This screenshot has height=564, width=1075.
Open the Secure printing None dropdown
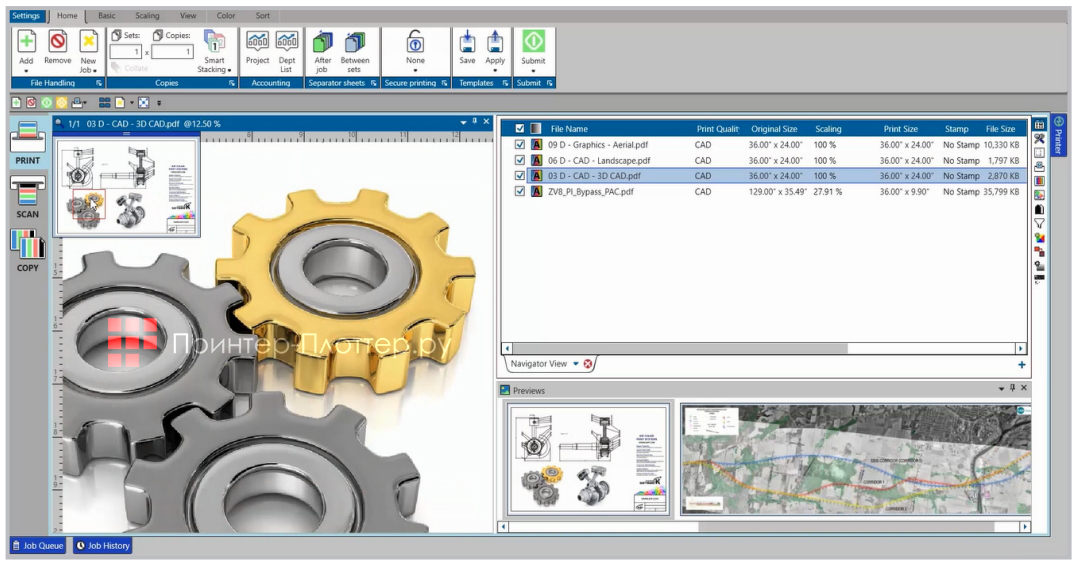point(415,70)
